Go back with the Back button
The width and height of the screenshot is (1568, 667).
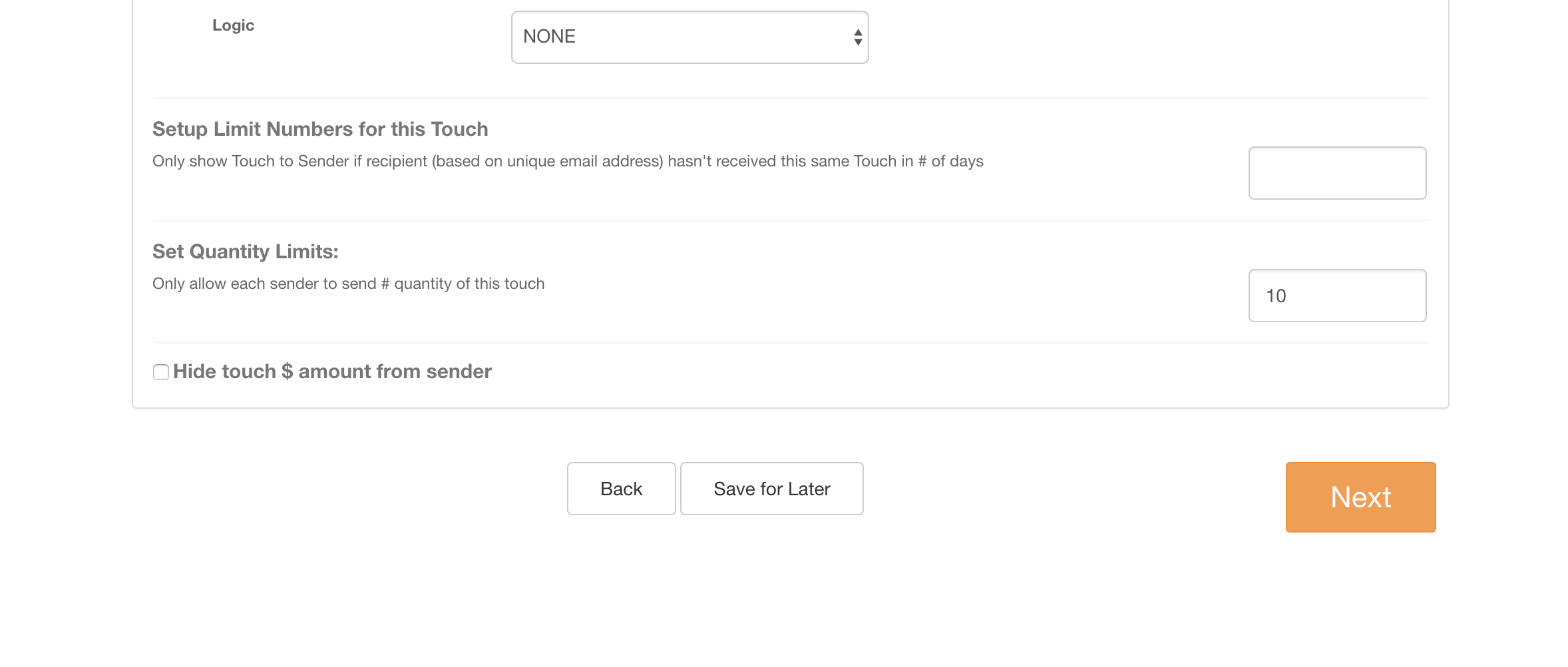coord(621,489)
